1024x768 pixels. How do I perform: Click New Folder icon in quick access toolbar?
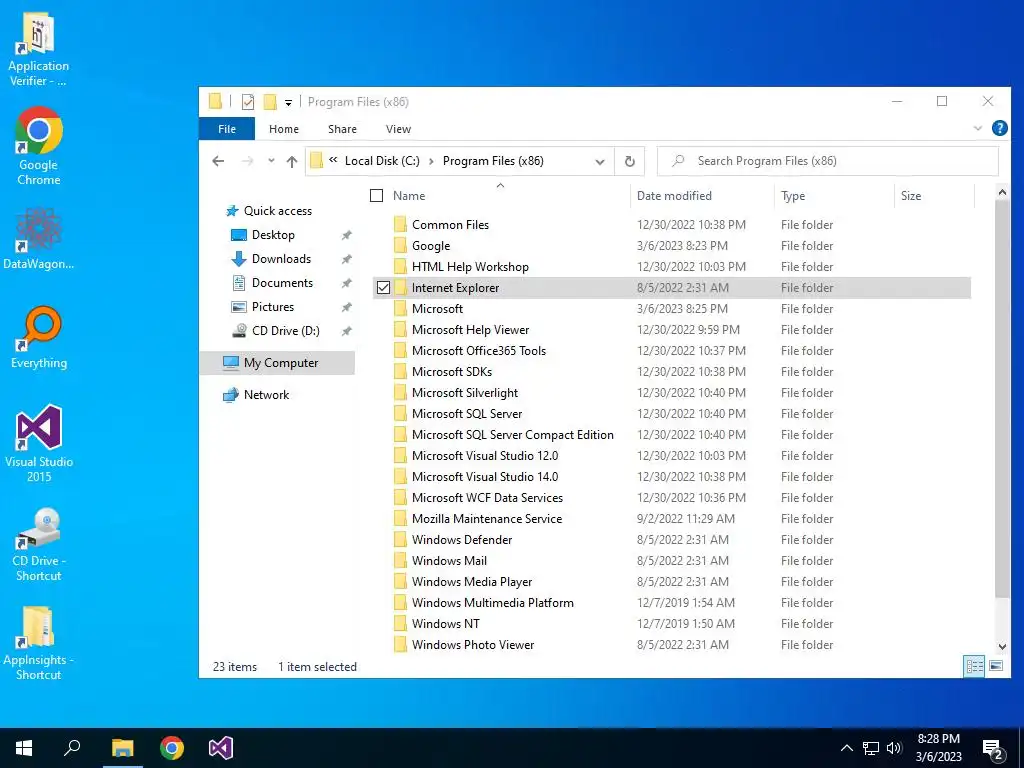(x=270, y=102)
